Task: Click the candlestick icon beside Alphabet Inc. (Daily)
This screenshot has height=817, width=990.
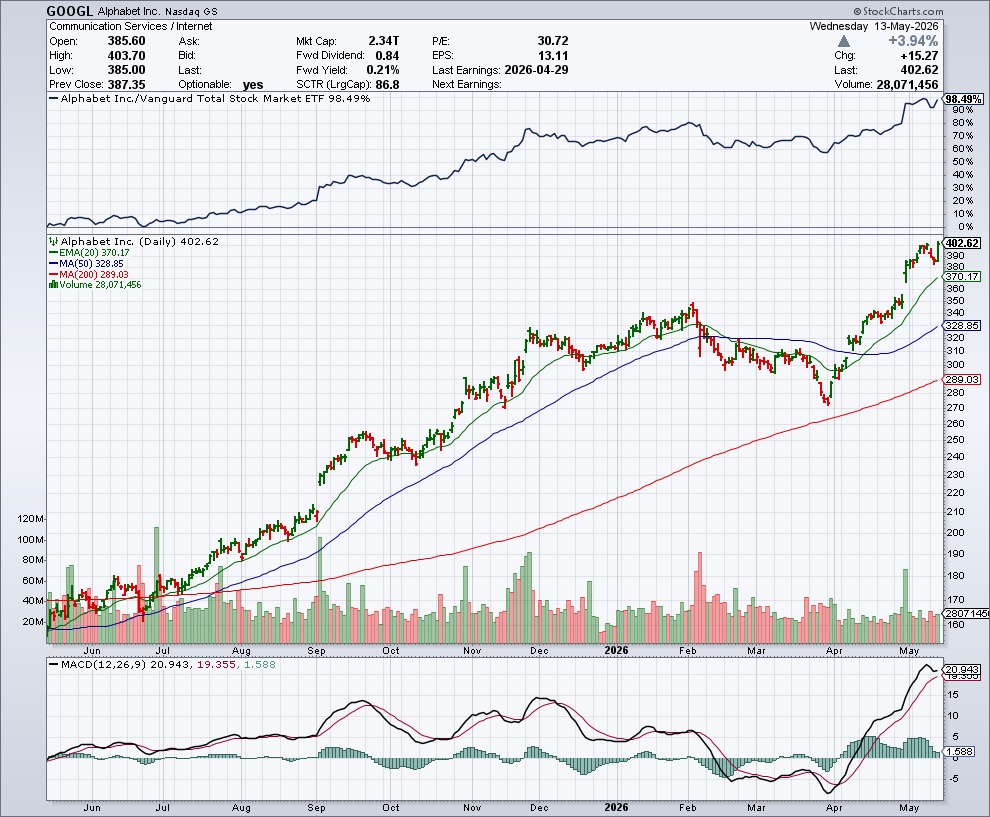Action: 54,241
